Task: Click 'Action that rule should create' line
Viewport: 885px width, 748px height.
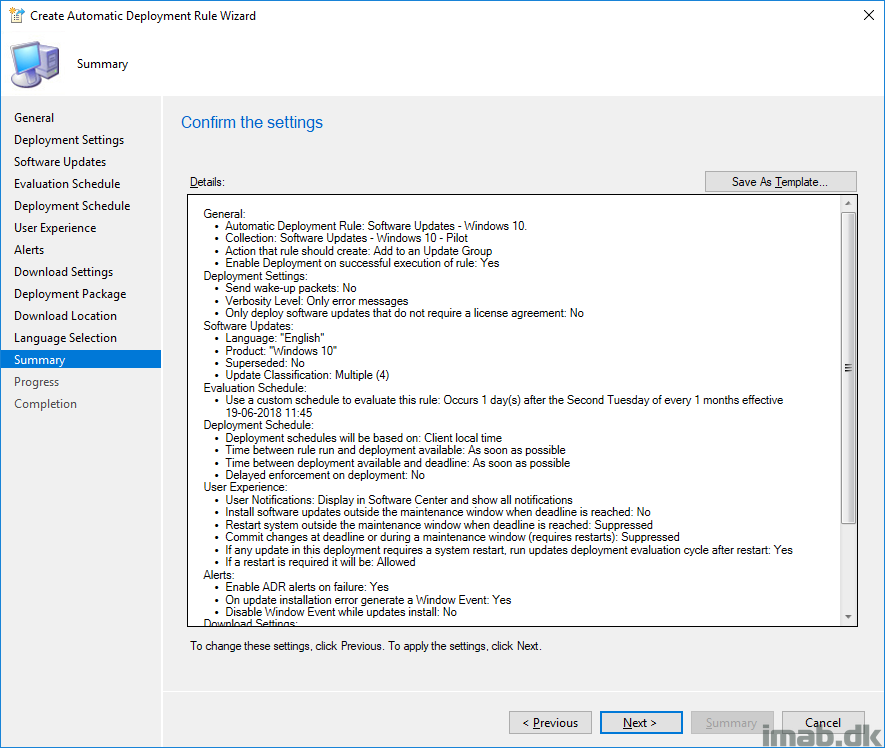Action: 358,251
